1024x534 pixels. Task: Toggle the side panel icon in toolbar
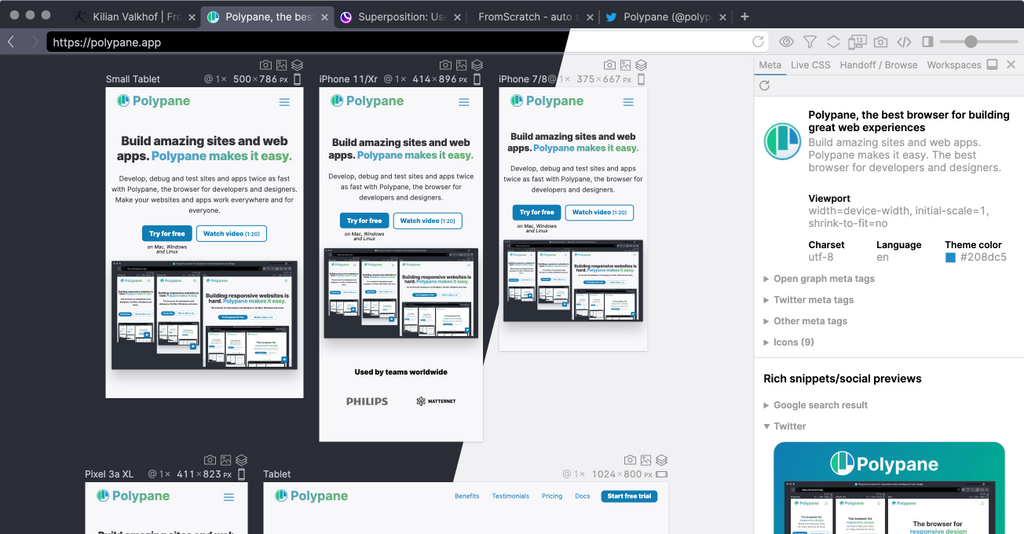tap(927, 42)
